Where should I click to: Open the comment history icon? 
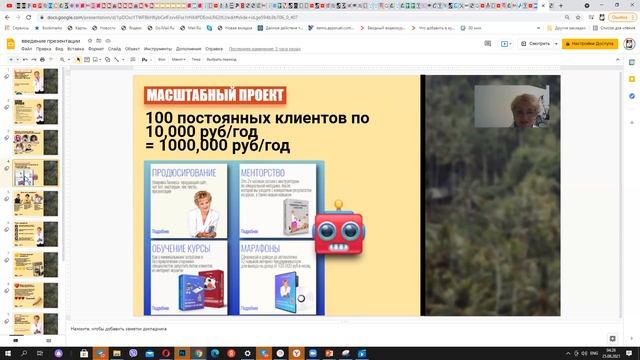tap(488, 44)
